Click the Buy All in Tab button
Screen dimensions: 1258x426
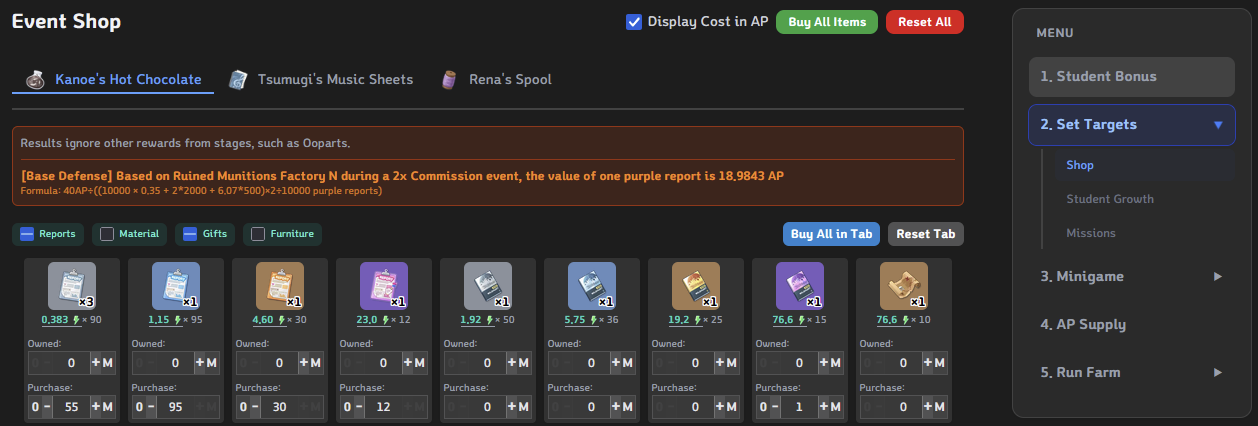pyautogui.click(x=831, y=234)
